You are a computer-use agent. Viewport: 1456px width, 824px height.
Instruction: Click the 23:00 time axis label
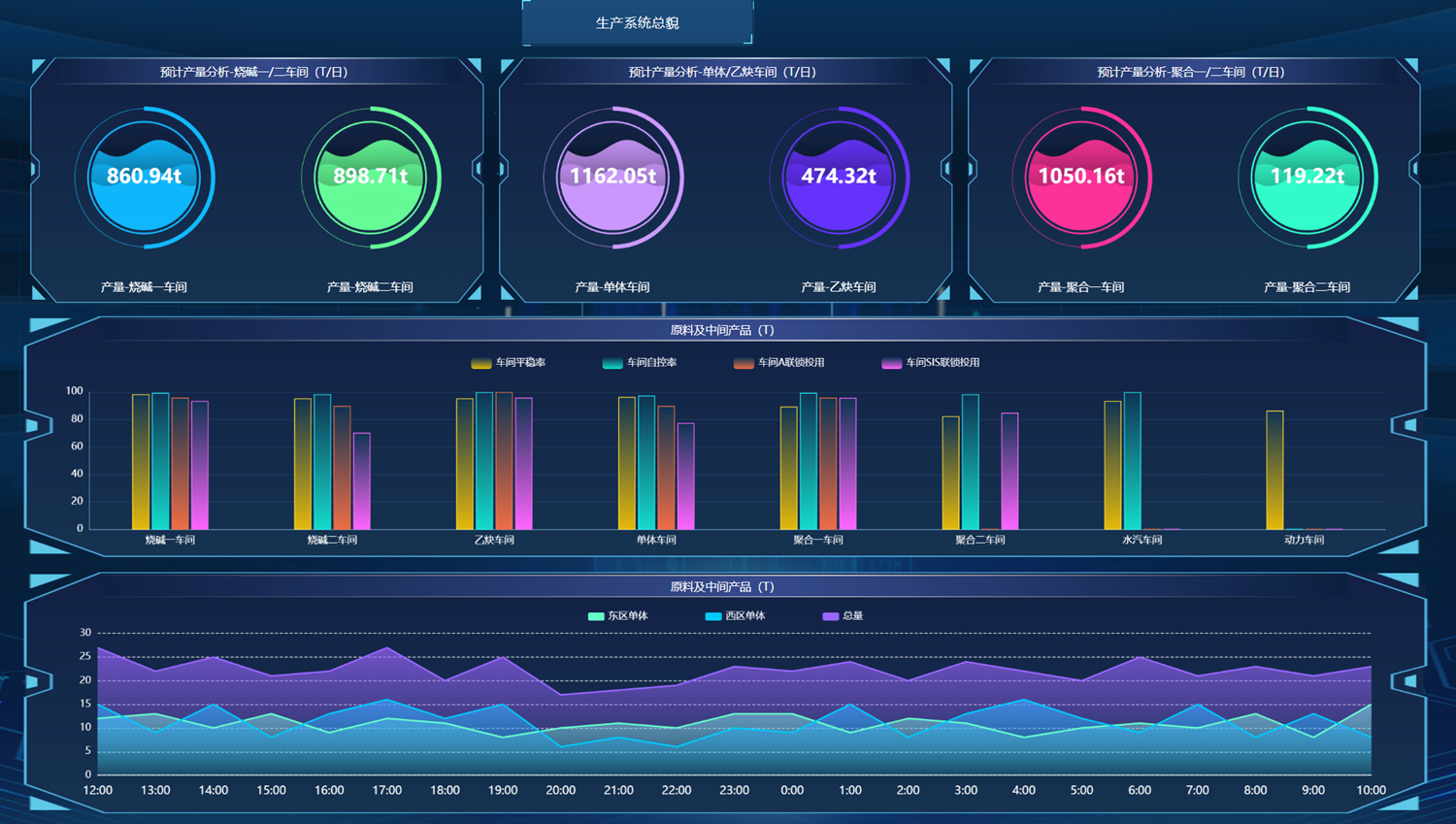tap(735, 790)
